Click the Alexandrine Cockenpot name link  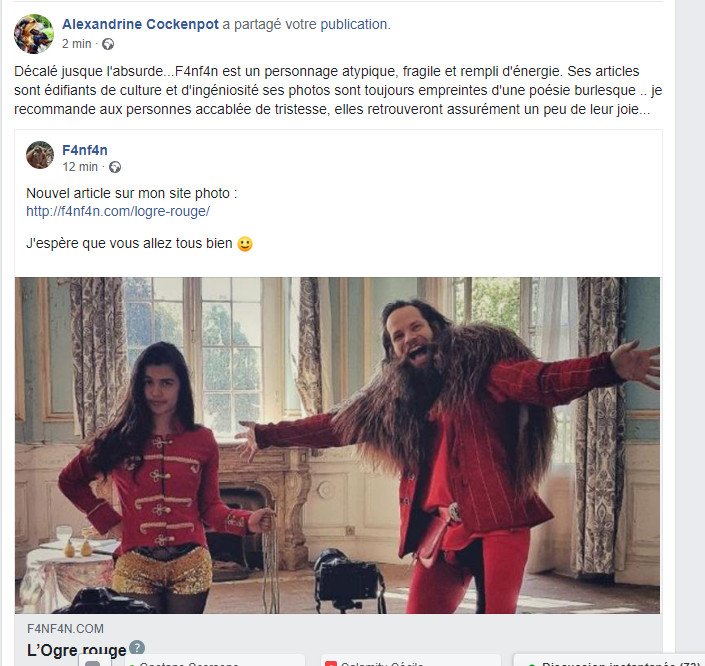pyautogui.click(x=140, y=24)
